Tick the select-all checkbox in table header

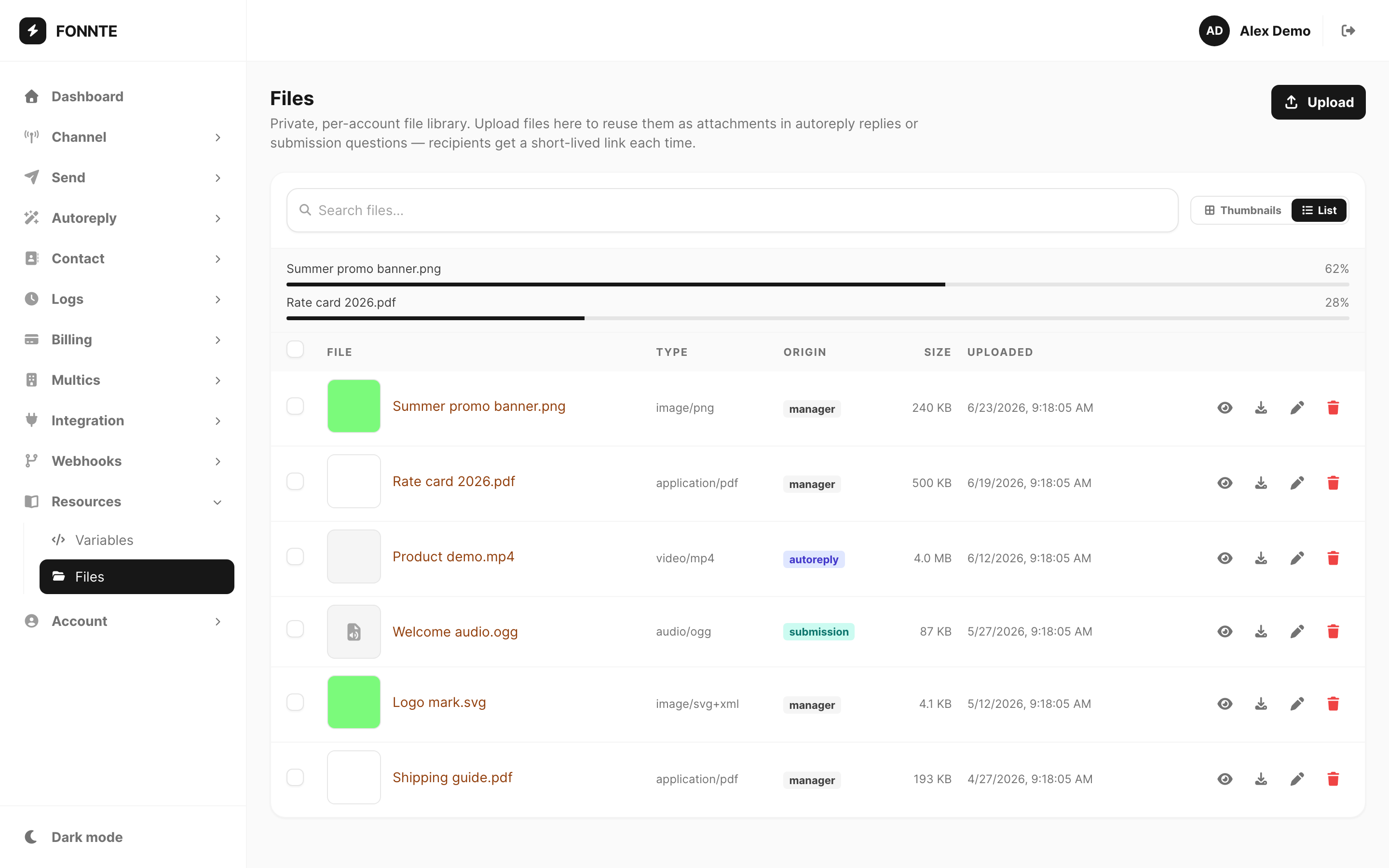pyautogui.click(x=295, y=349)
